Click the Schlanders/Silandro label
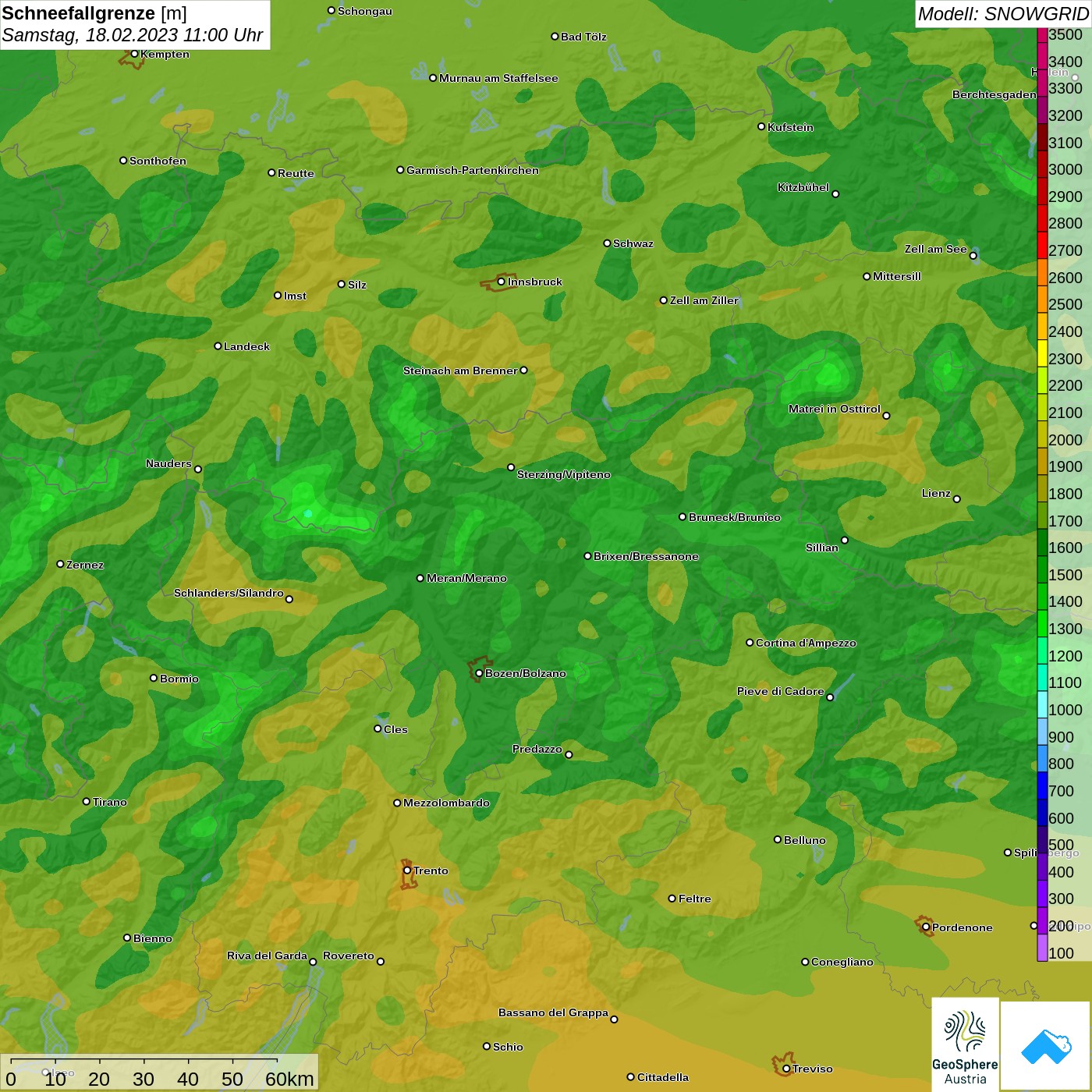 point(229,593)
